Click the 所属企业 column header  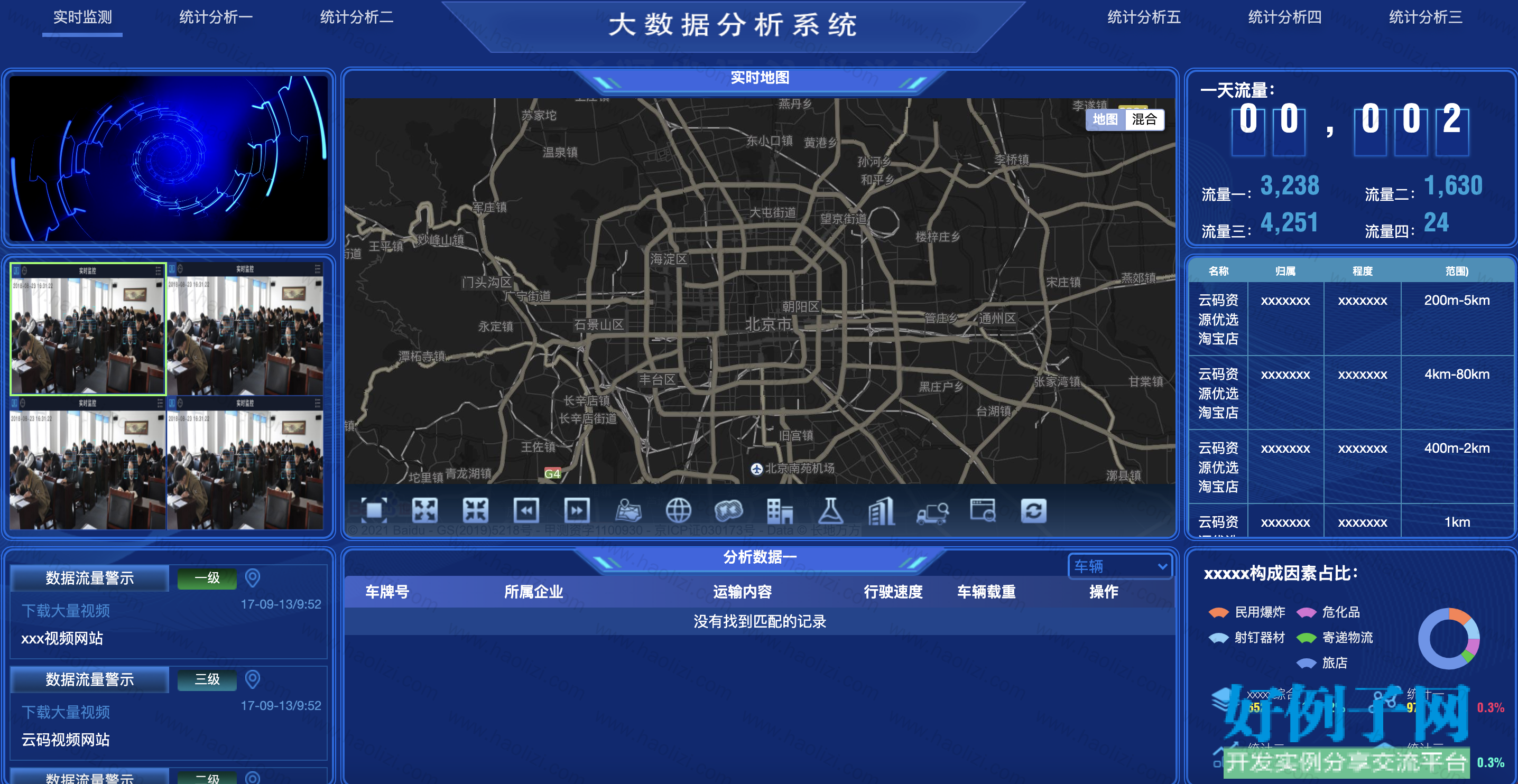533,591
